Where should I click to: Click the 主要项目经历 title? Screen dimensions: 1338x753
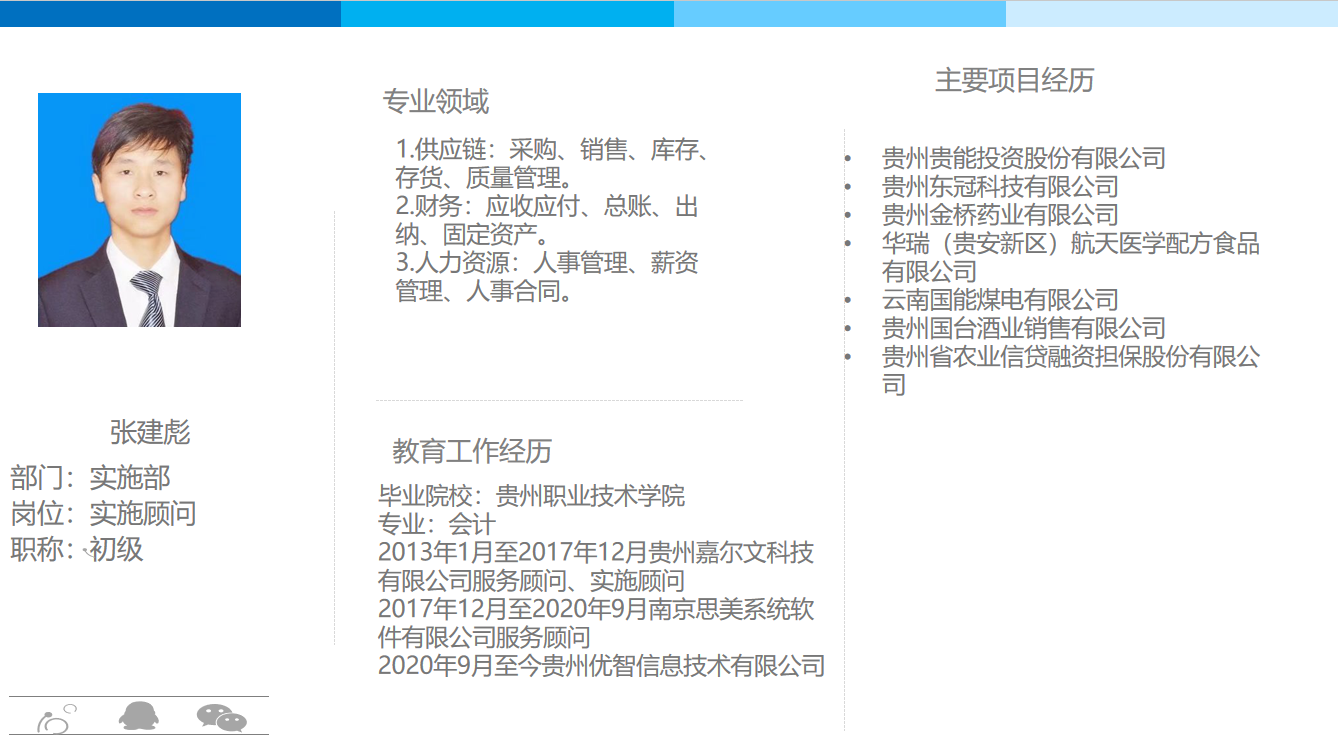click(x=1014, y=80)
